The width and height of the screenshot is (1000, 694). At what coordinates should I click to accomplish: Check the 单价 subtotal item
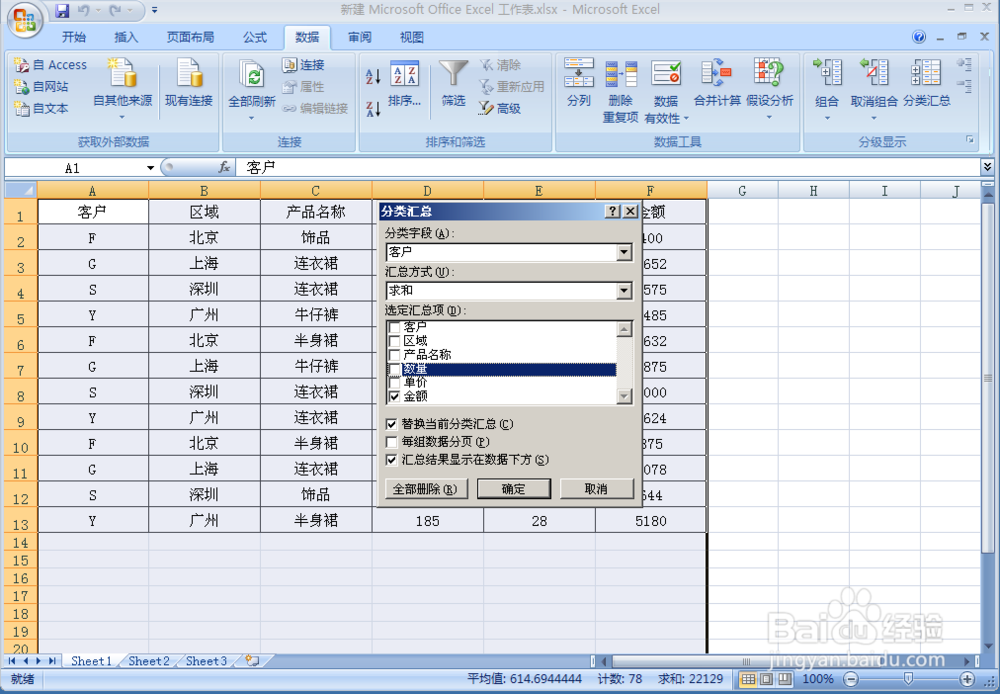pos(394,383)
